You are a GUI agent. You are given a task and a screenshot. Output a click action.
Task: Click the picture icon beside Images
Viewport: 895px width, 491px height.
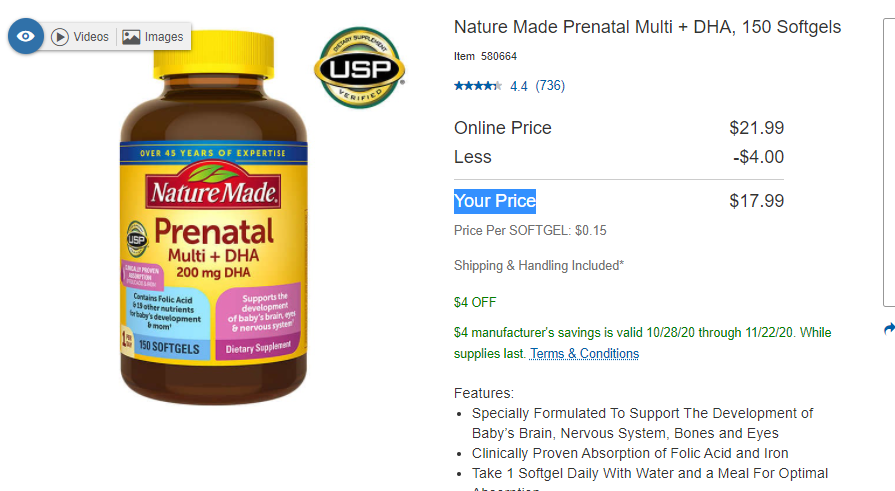tap(131, 37)
